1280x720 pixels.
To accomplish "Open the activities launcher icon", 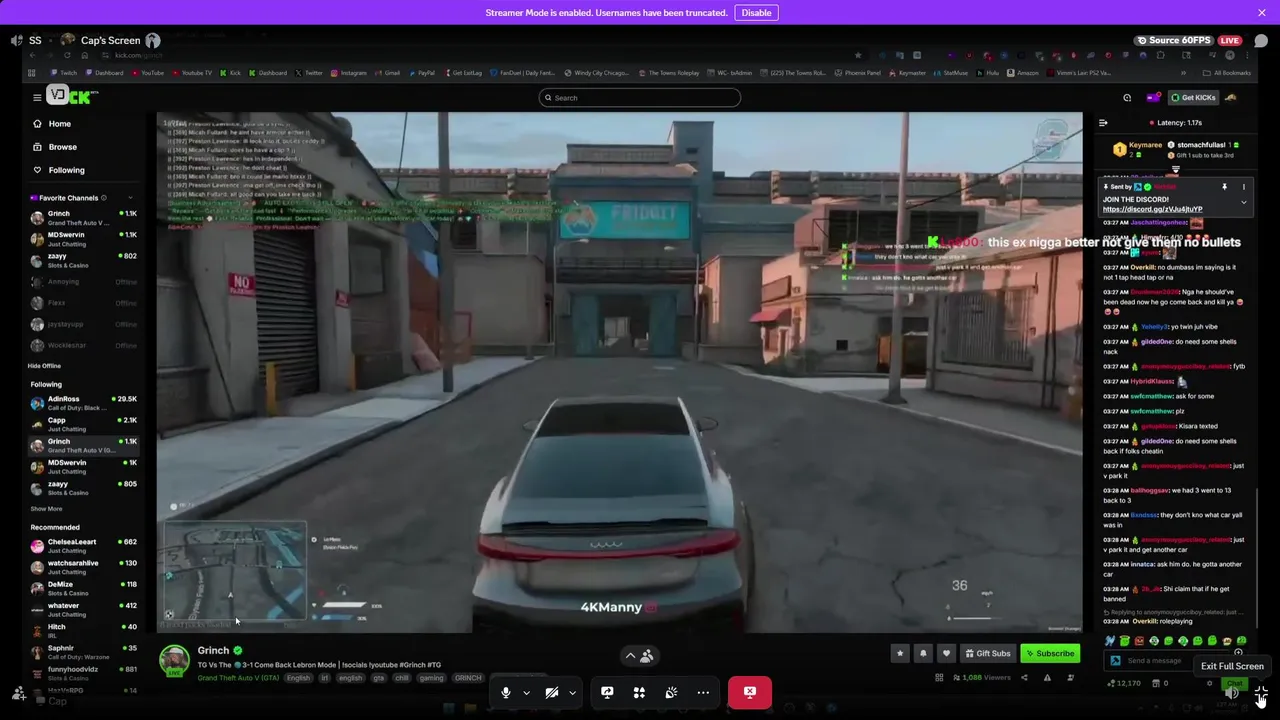I will coord(639,692).
